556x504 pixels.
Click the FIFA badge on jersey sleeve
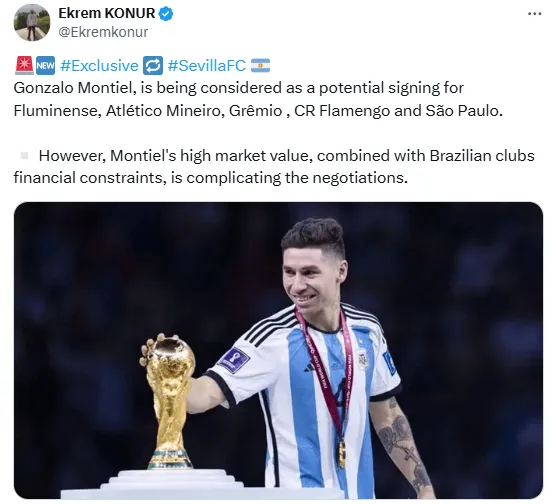234,360
